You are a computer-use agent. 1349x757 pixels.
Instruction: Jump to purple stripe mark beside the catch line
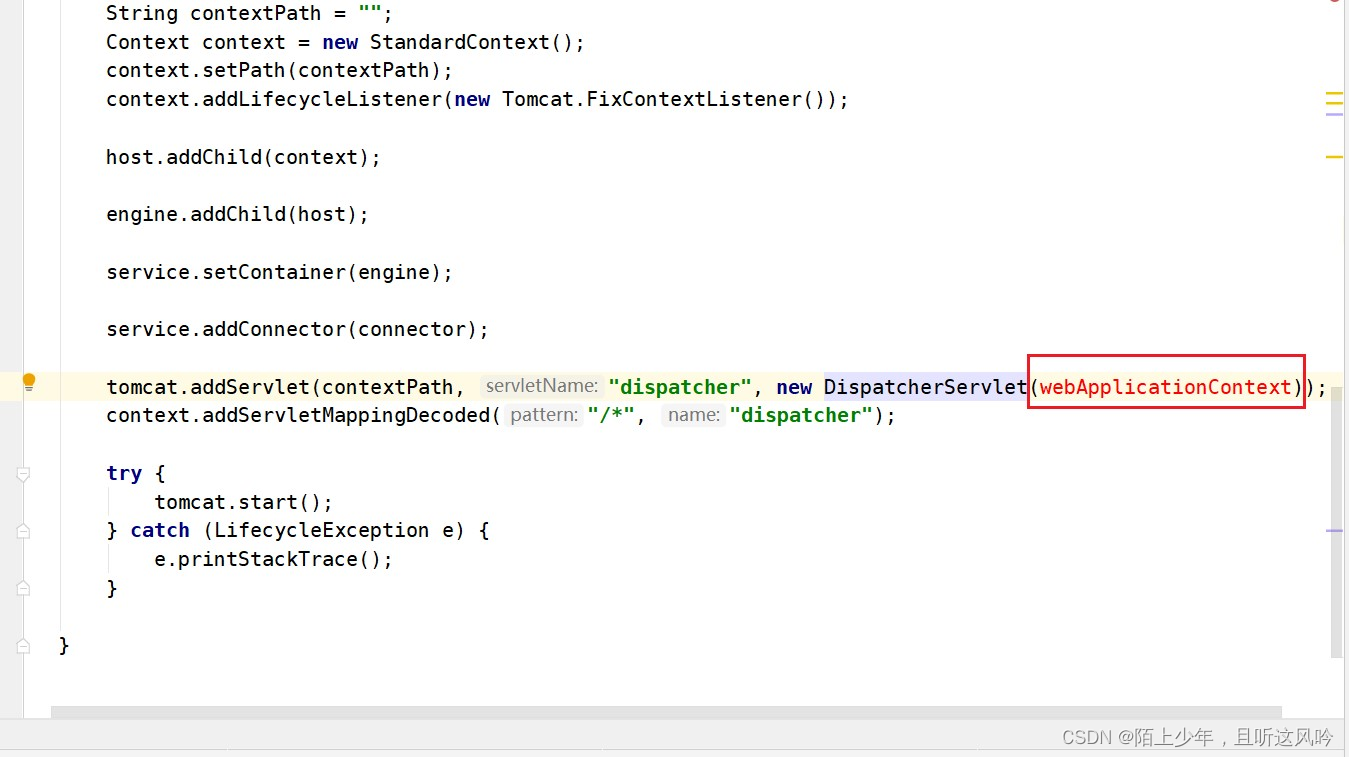coord(1334,531)
